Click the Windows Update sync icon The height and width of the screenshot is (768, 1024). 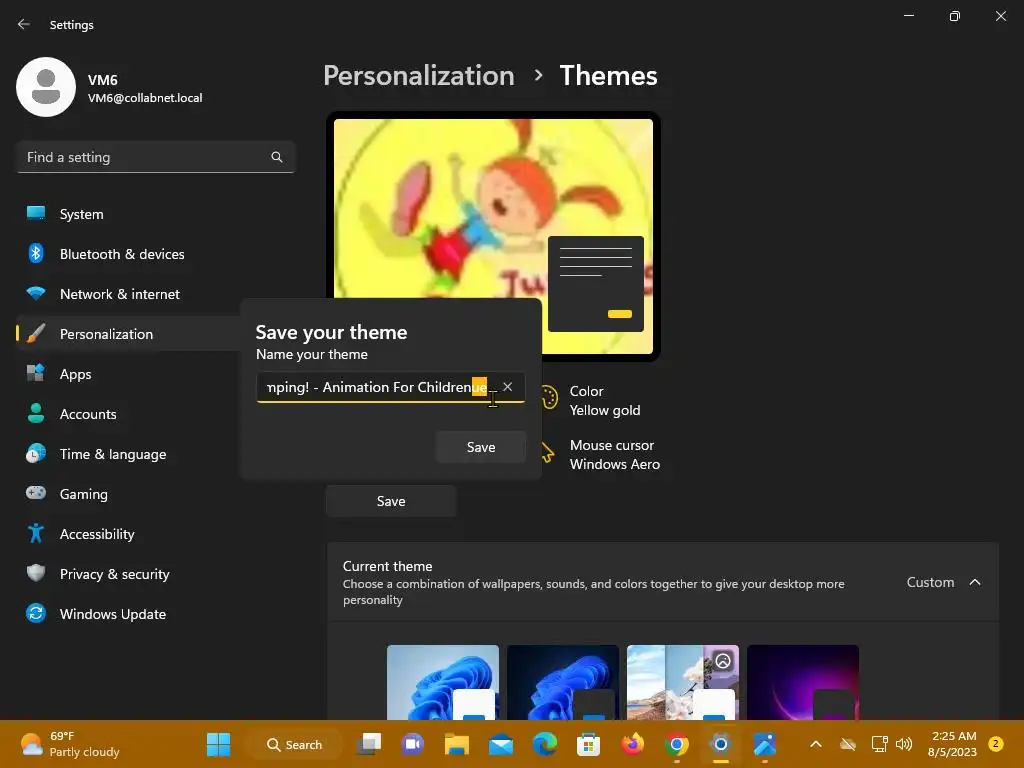tap(36, 613)
